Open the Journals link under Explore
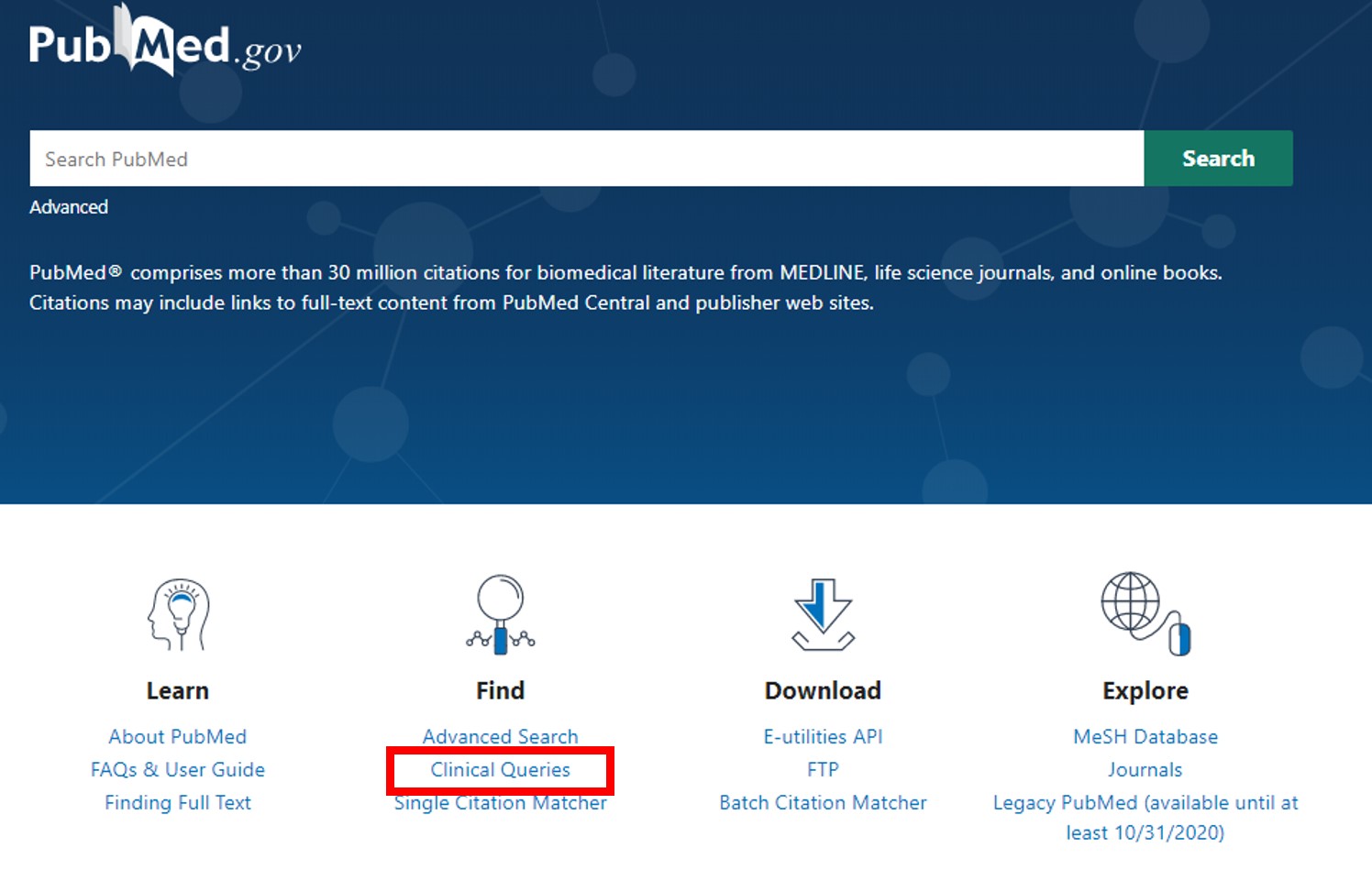 pyautogui.click(x=1145, y=769)
